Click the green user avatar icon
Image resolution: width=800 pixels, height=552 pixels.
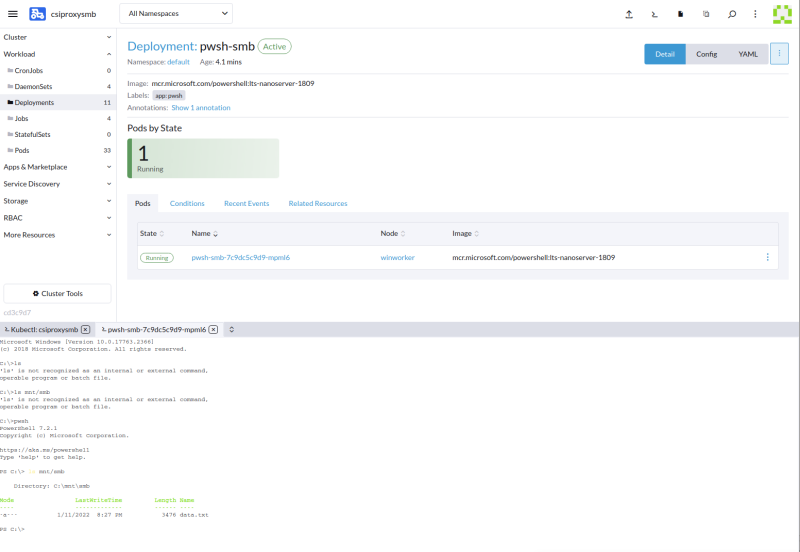click(x=782, y=14)
